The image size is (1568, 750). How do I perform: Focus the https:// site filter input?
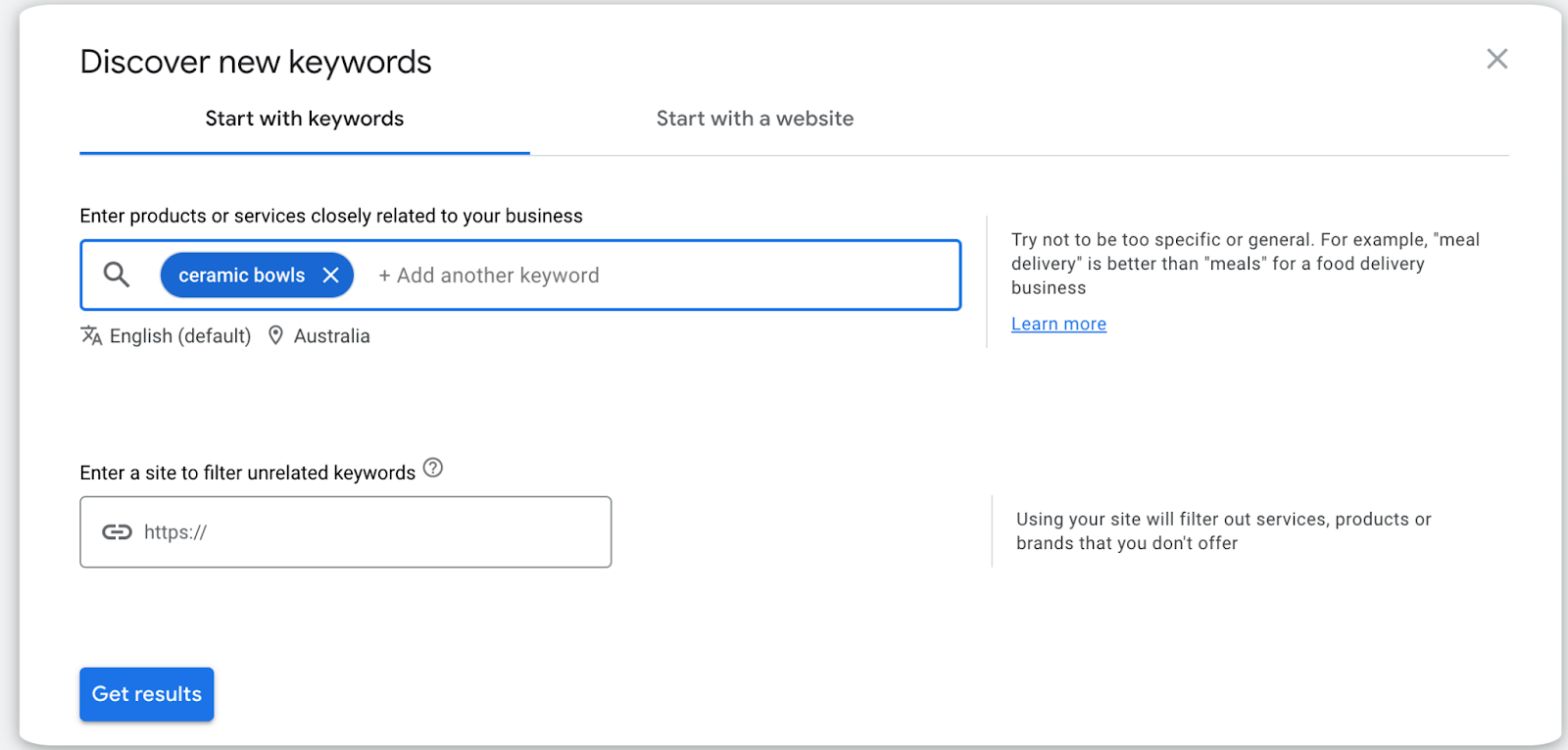[372, 532]
